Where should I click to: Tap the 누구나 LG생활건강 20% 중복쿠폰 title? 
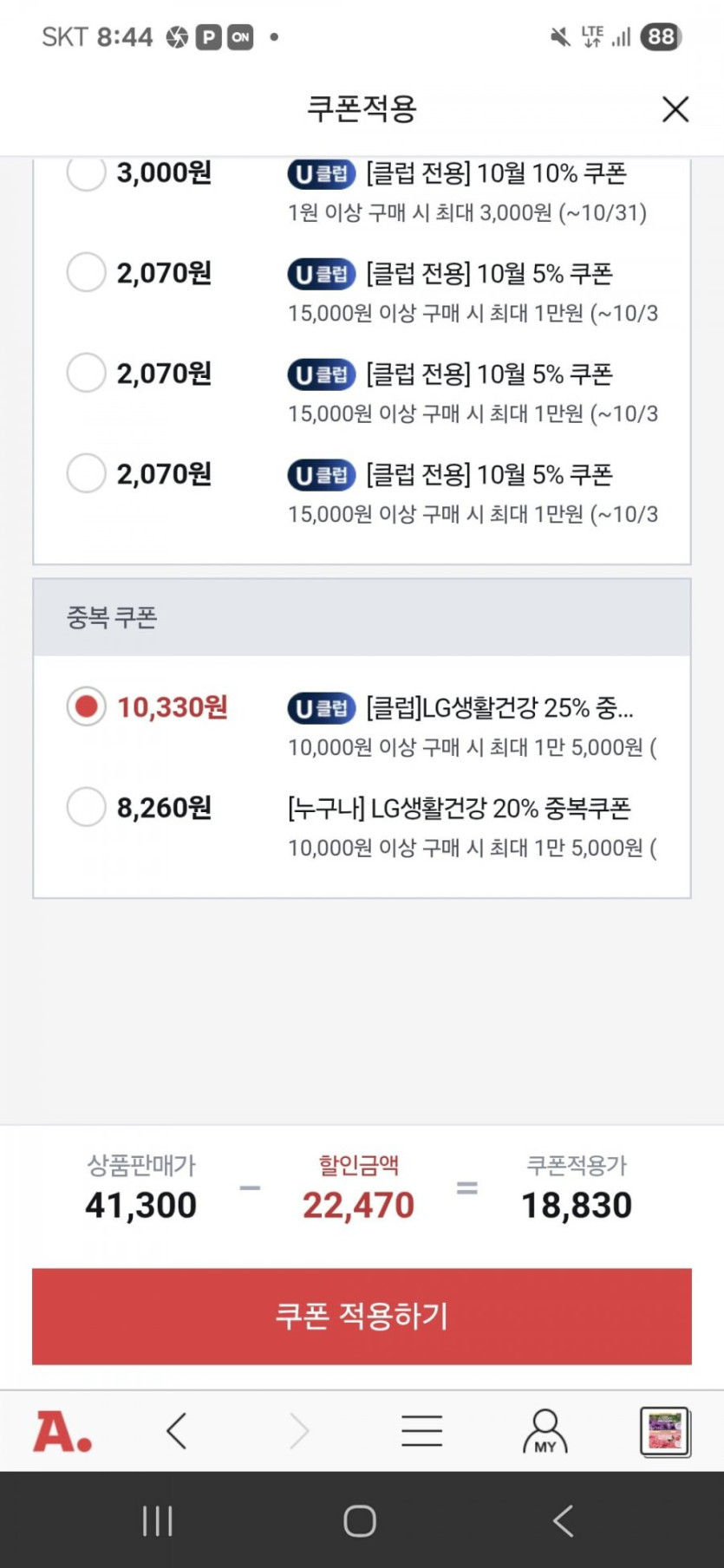pyautogui.click(x=459, y=808)
